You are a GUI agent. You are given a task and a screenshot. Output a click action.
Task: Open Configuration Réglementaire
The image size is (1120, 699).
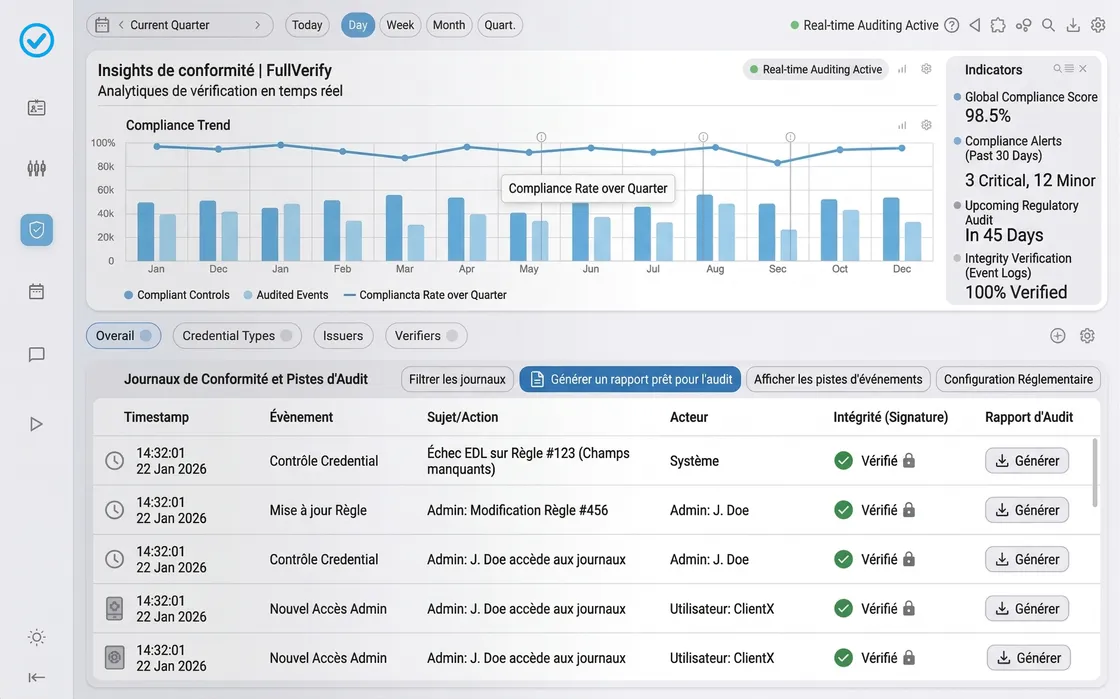pos(1015,379)
